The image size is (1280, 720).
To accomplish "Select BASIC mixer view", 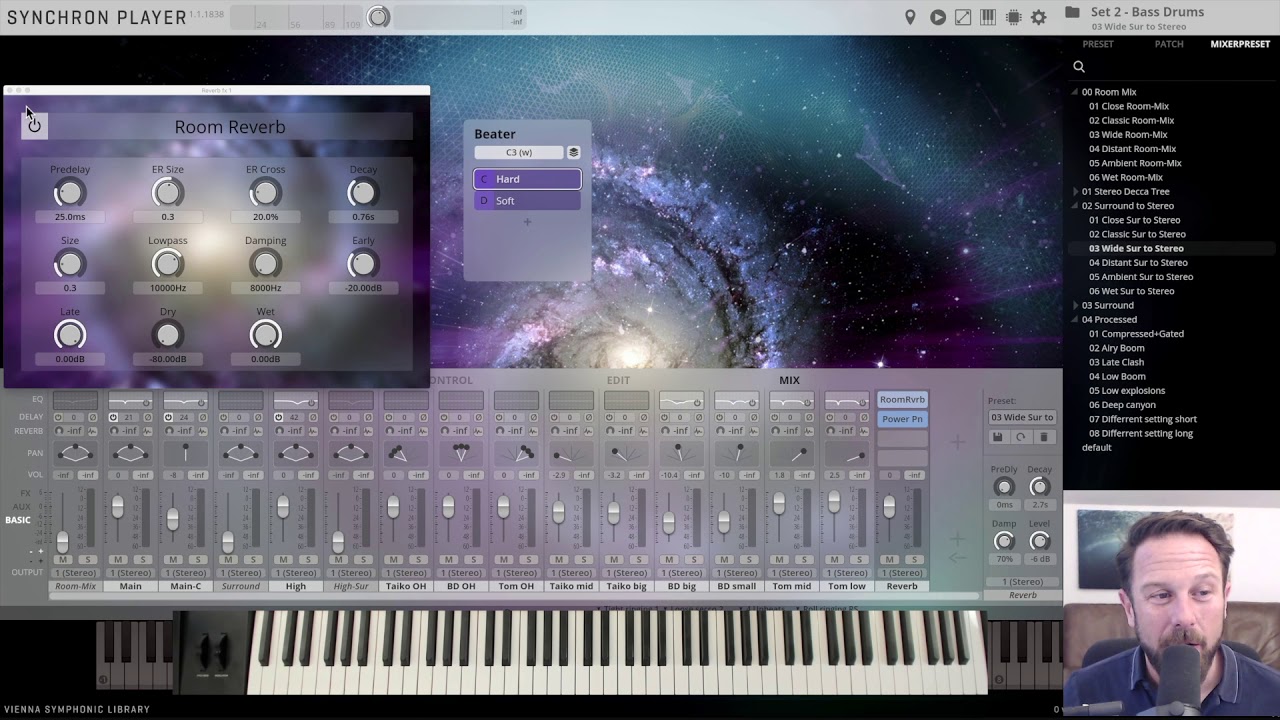I will [18, 520].
